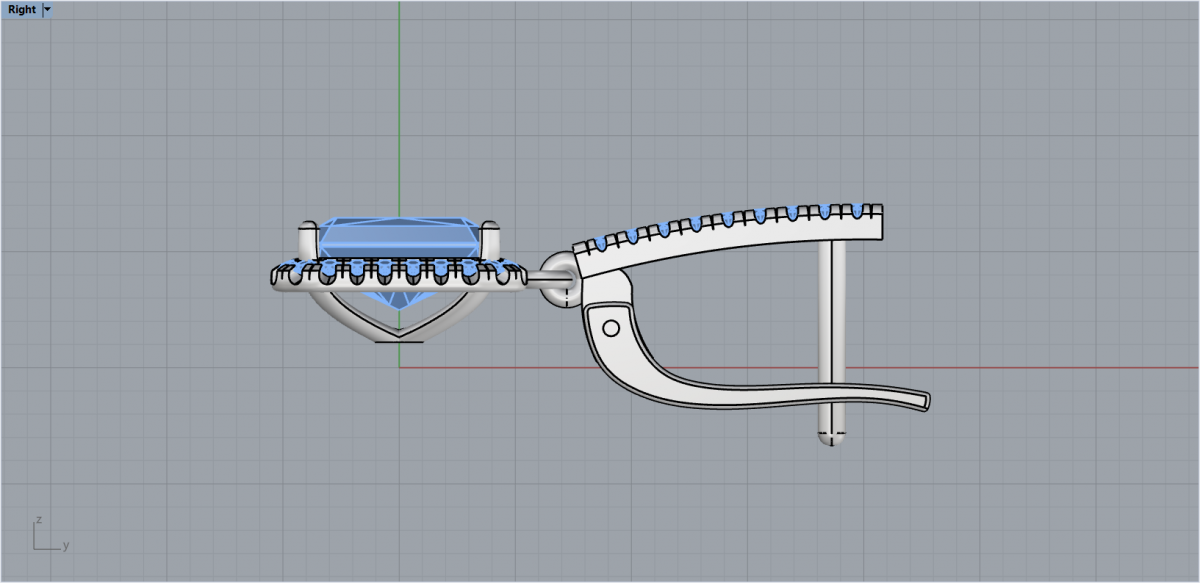Viewport: 1200px width, 583px height.
Task: Click the red horizontal axis line
Action: point(1050,367)
